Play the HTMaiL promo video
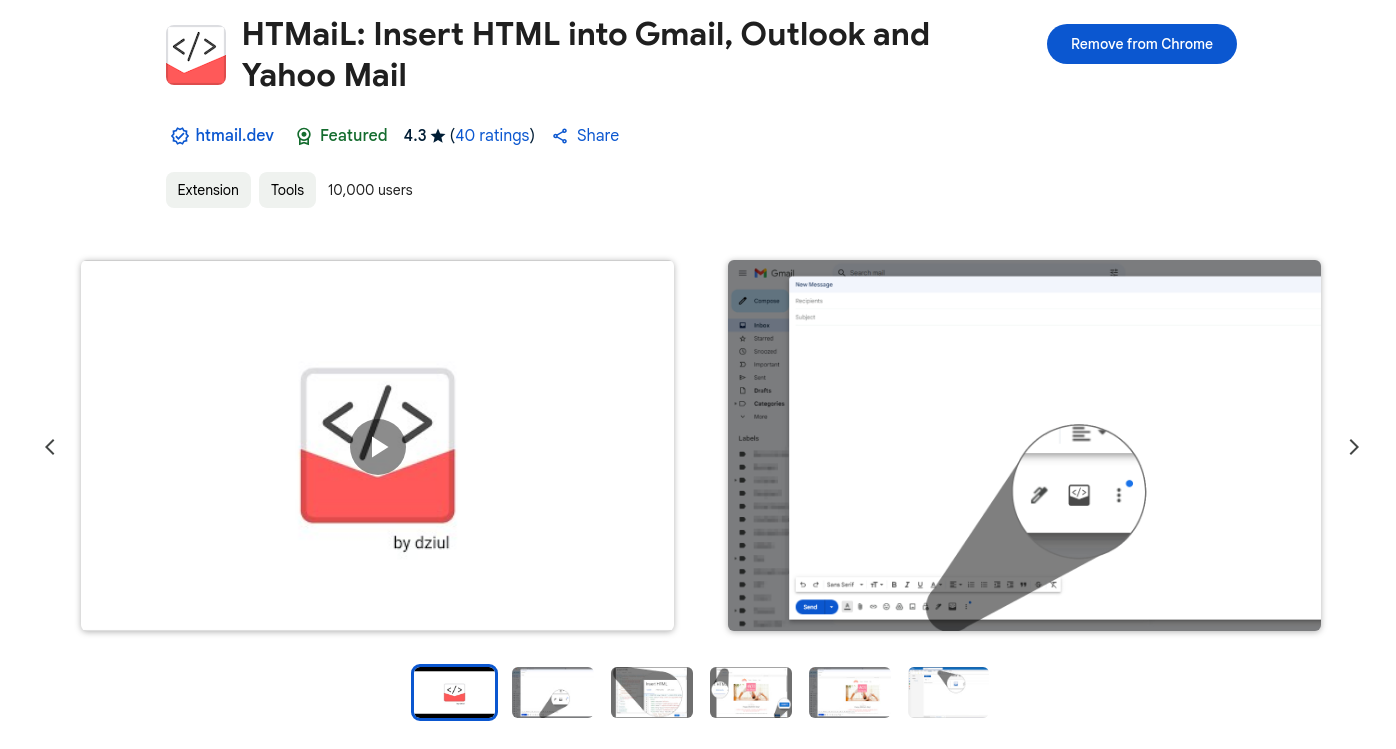This screenshot has width=1396, height=749. point(378,447)
